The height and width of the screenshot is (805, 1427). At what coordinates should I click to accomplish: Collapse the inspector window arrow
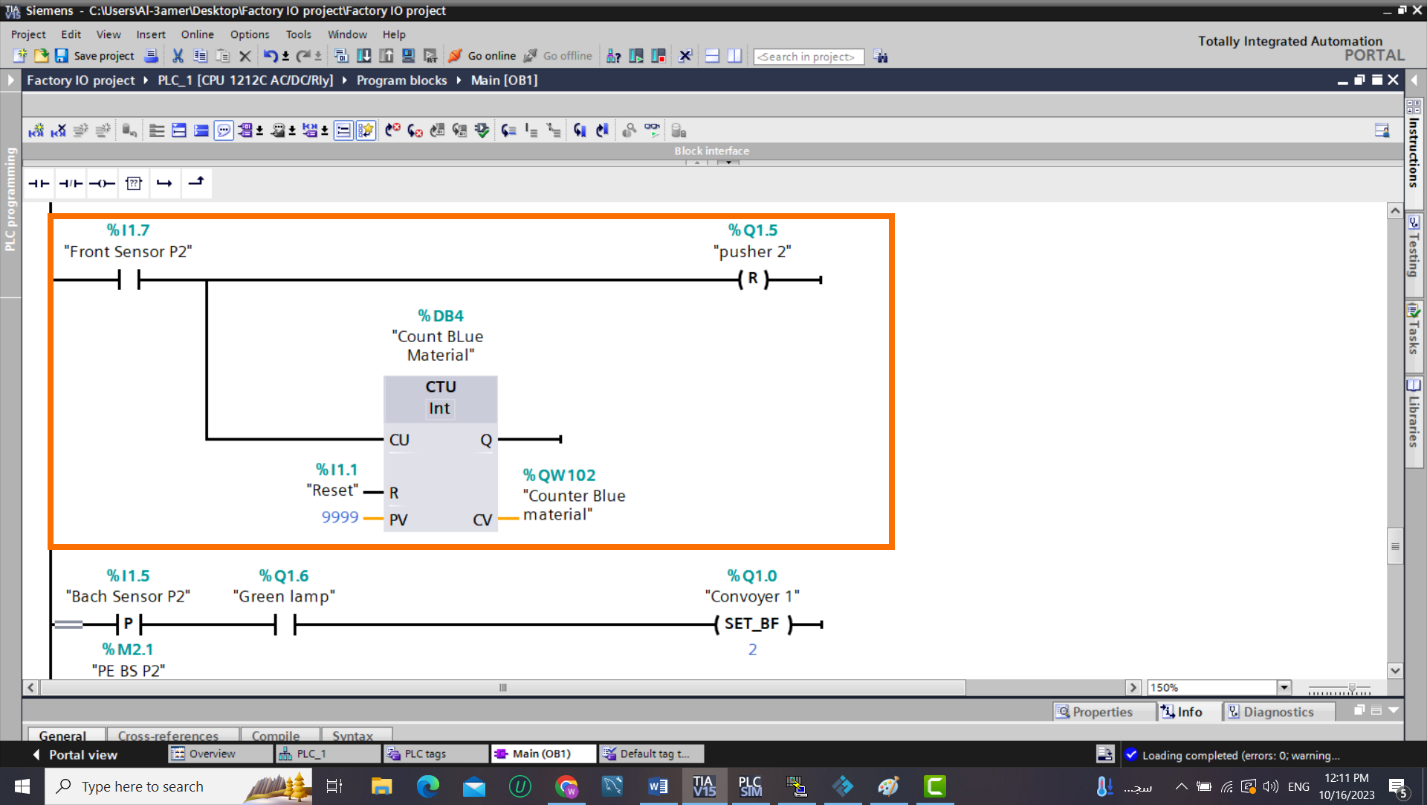1393,710
